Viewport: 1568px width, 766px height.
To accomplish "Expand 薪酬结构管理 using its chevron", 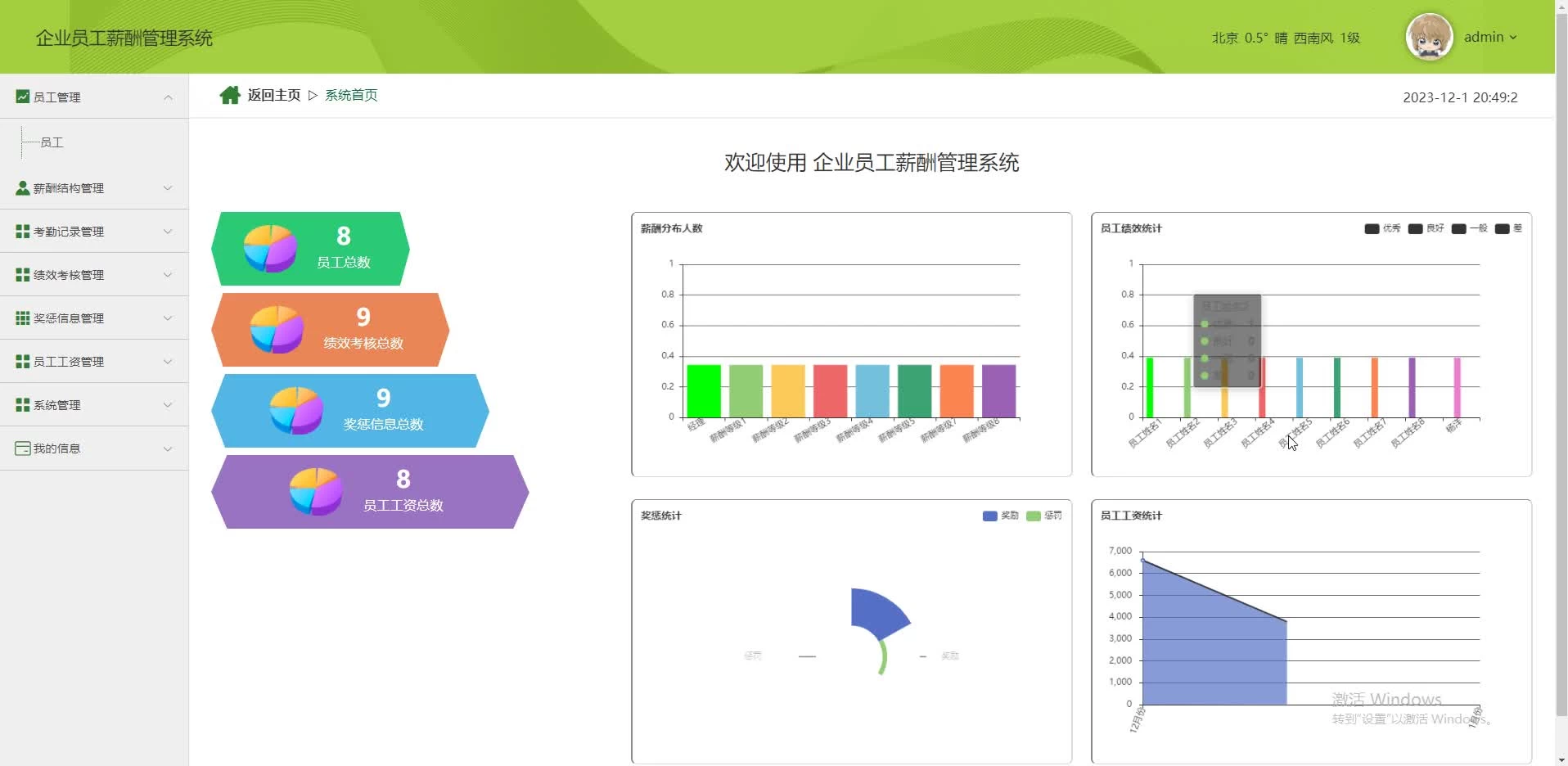I will pos(168,188).
